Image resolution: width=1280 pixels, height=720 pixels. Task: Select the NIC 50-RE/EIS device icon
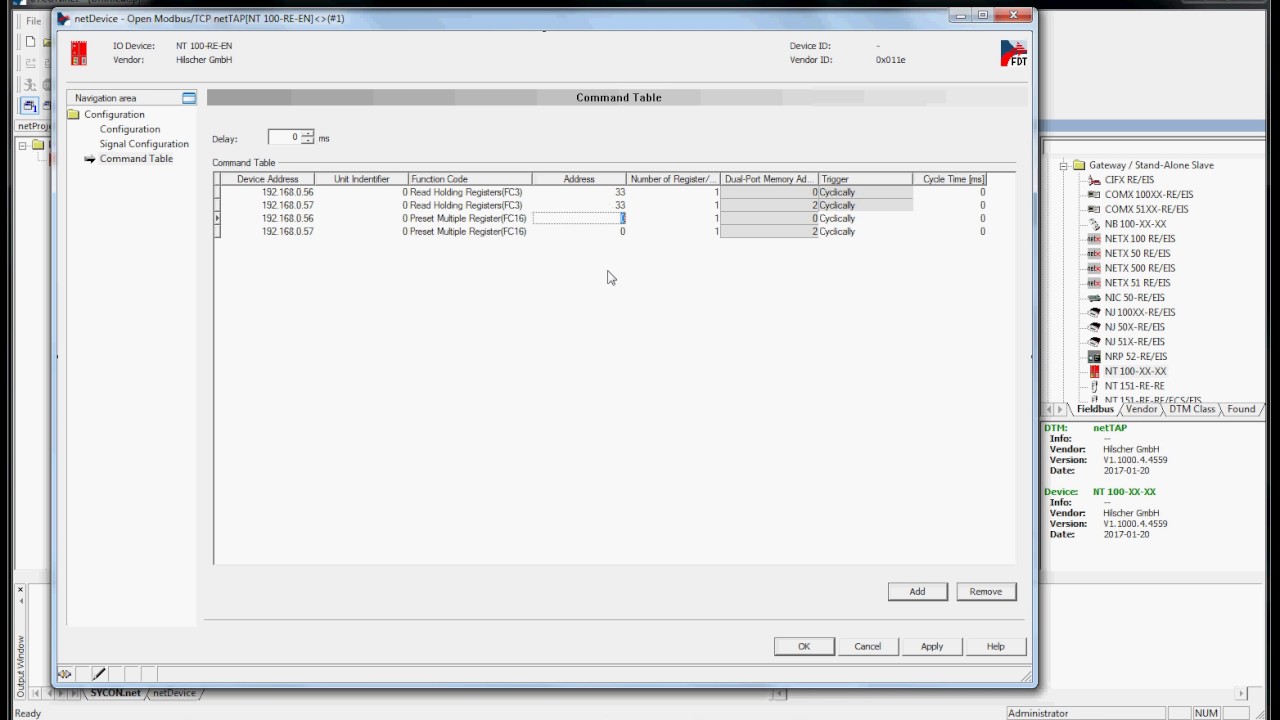pyautogui.click(x=1094, y=297)
